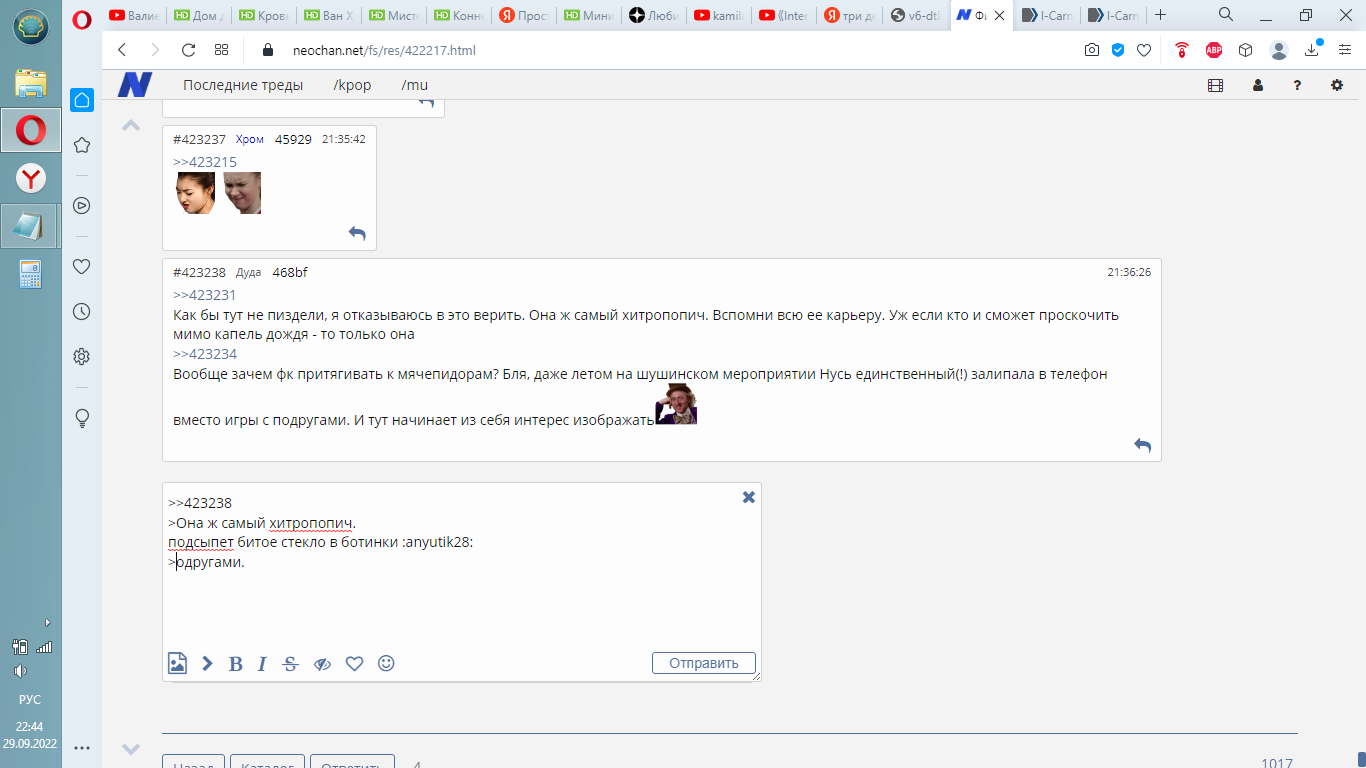Toggle spoiler (crossed eye) formatting icon
The width and height of the screenshot is (1366, 768).
pos(322,664)
